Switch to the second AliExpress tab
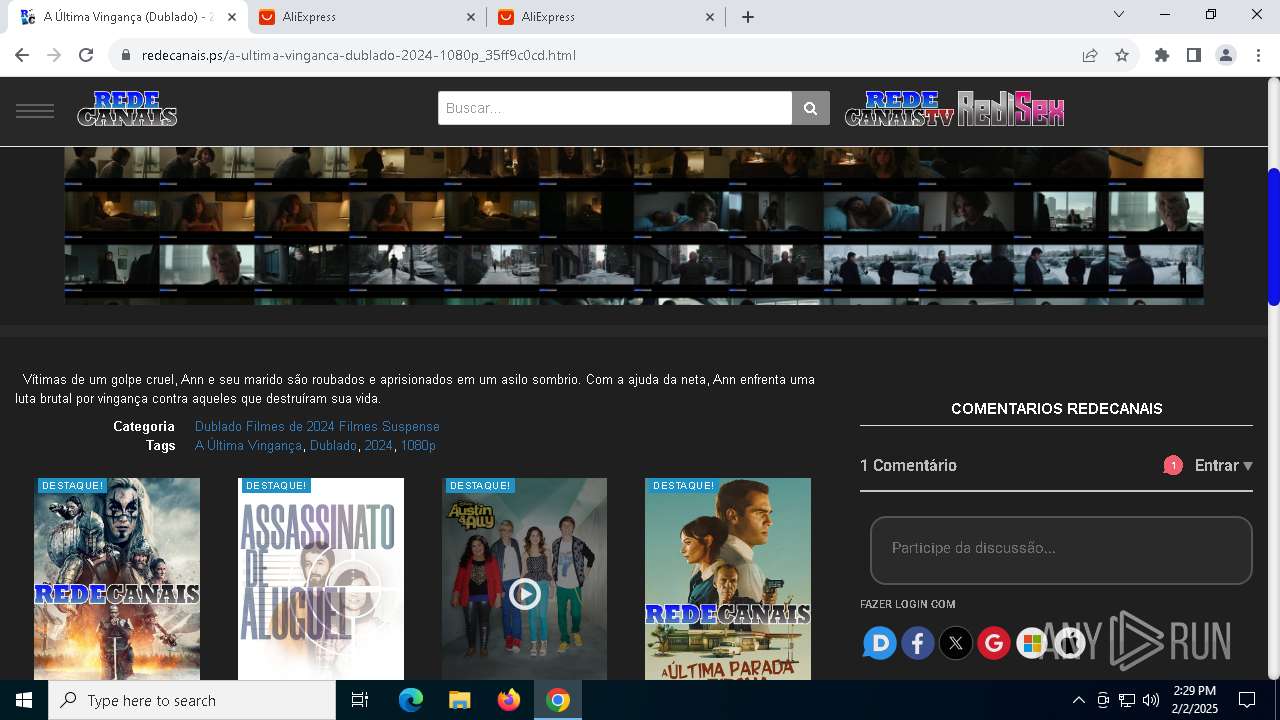 (606, 17)
